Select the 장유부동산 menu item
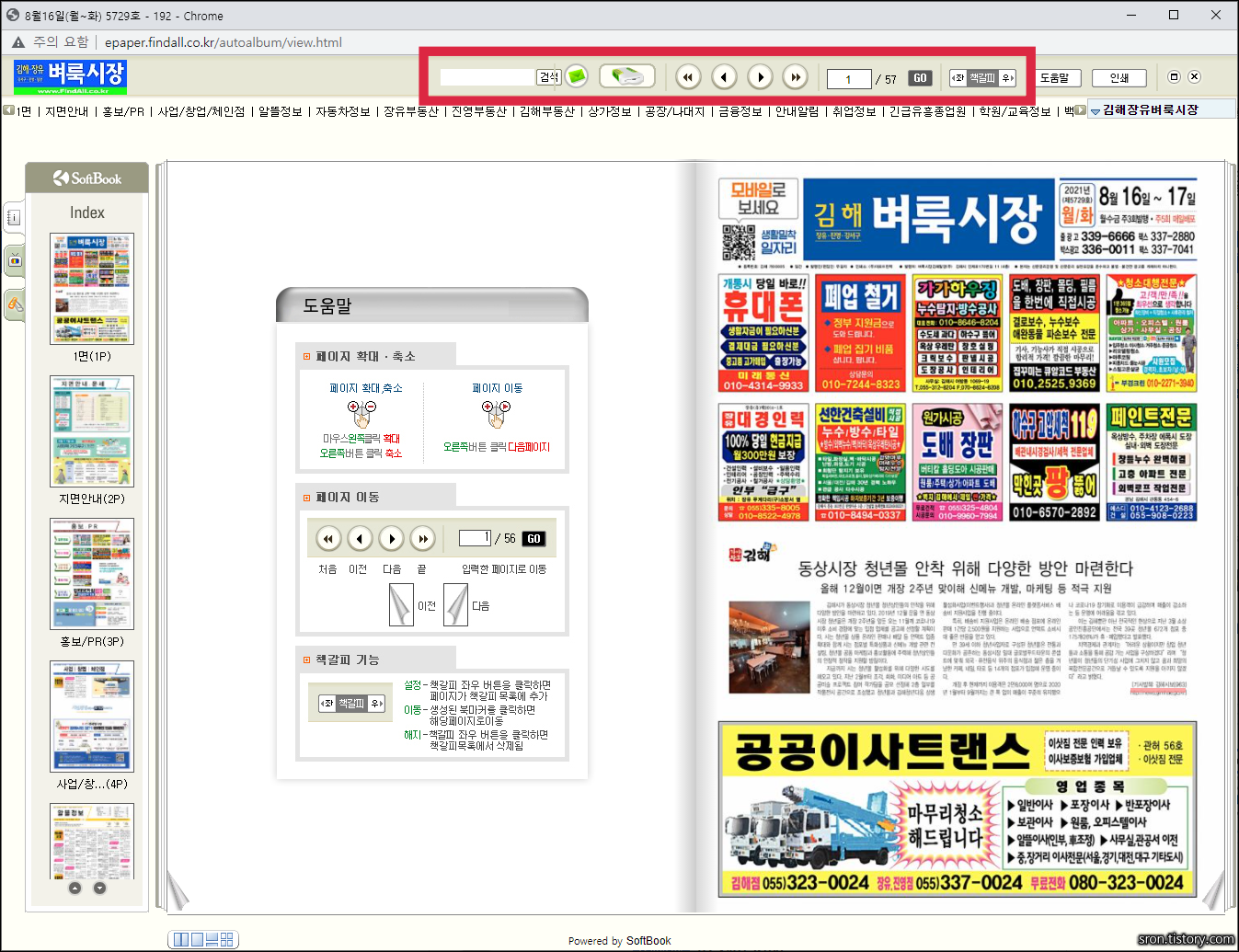Screen dimensions: 1239x952 (x=411, y=111)
